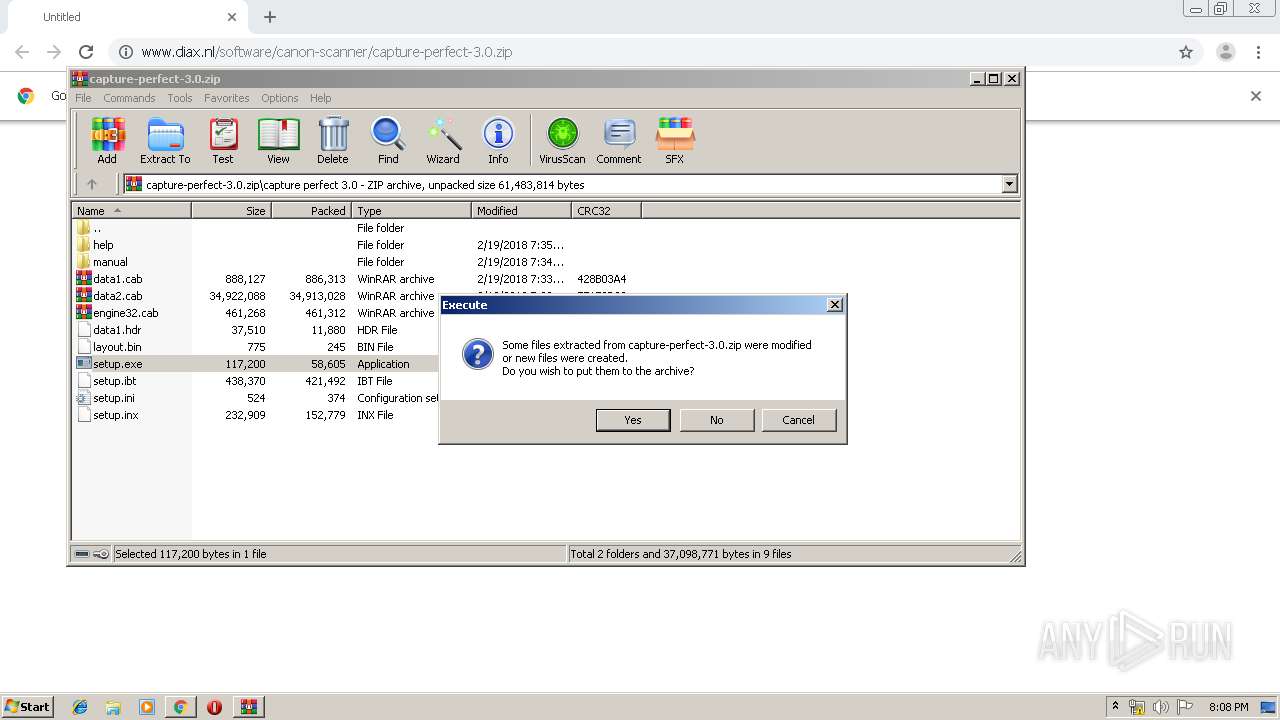This screenshot has width=1280, height=720.
Task: Reload the Chrome page
Action: (x=86, y=52)
